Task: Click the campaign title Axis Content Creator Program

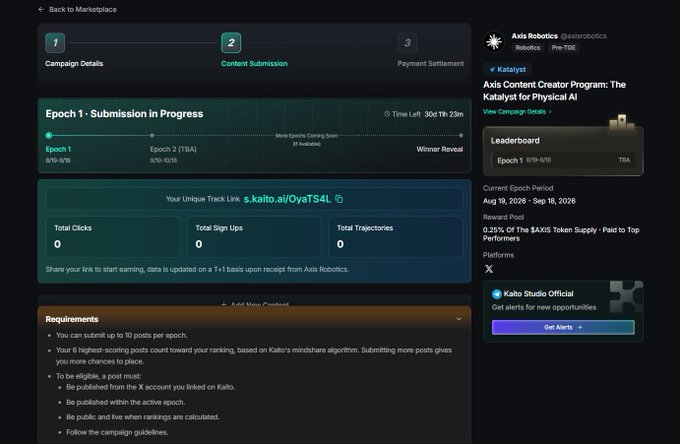Action: [554, 91]
